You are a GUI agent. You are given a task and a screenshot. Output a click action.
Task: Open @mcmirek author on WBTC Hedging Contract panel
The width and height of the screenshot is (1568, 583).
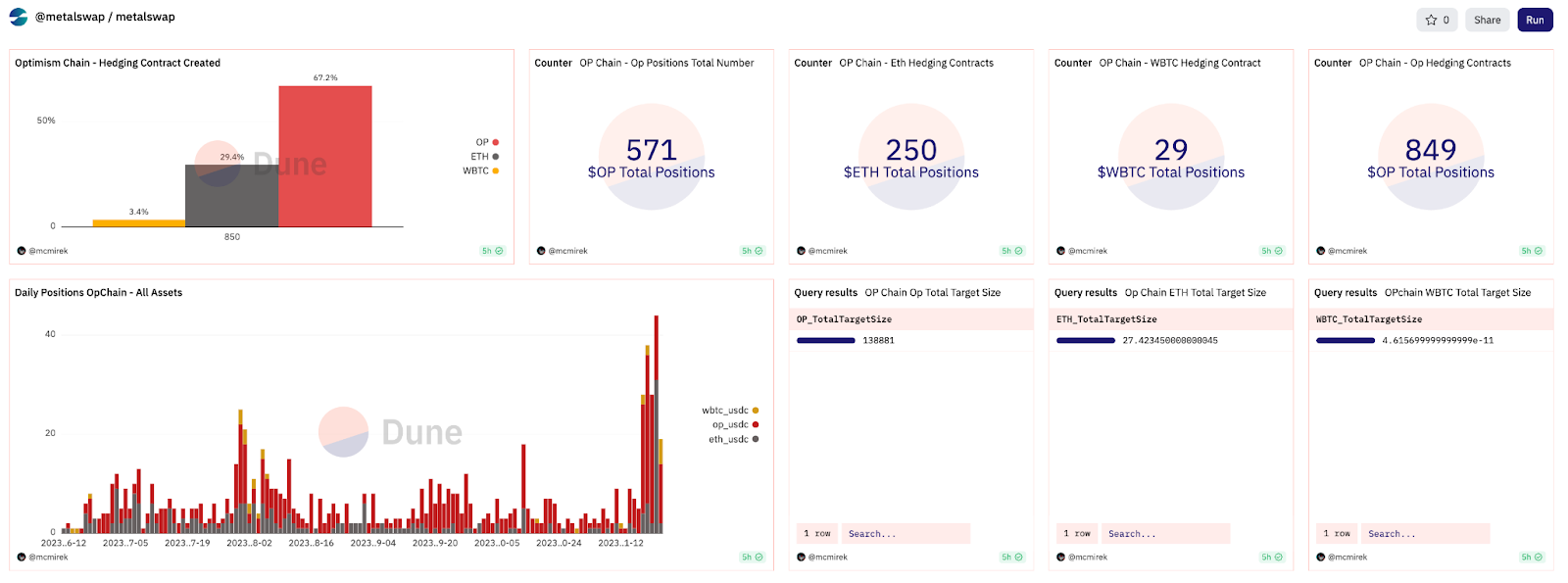tap(1082, 251)
